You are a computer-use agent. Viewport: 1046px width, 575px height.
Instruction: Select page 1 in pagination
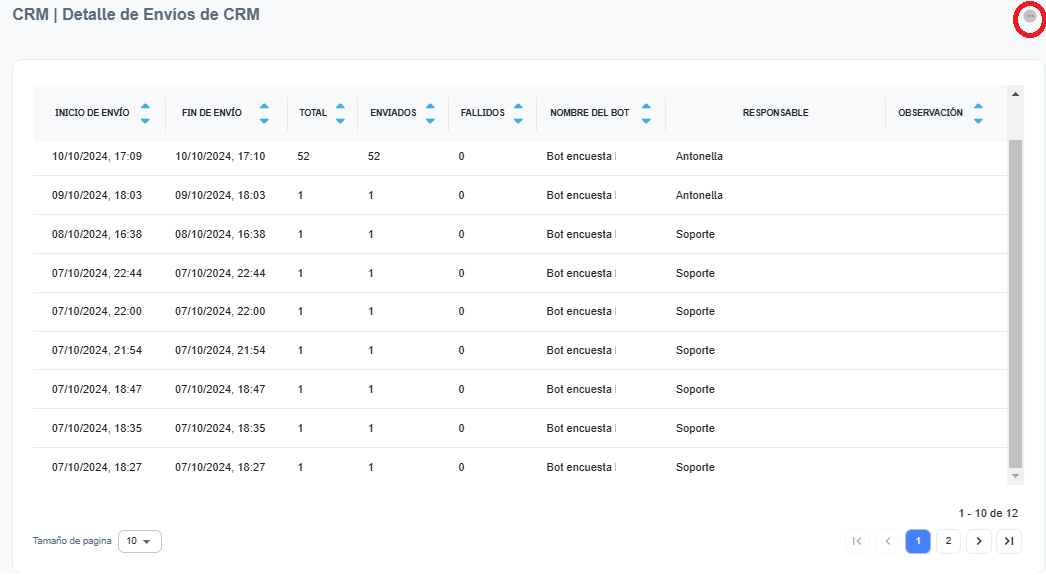(917, 541)
